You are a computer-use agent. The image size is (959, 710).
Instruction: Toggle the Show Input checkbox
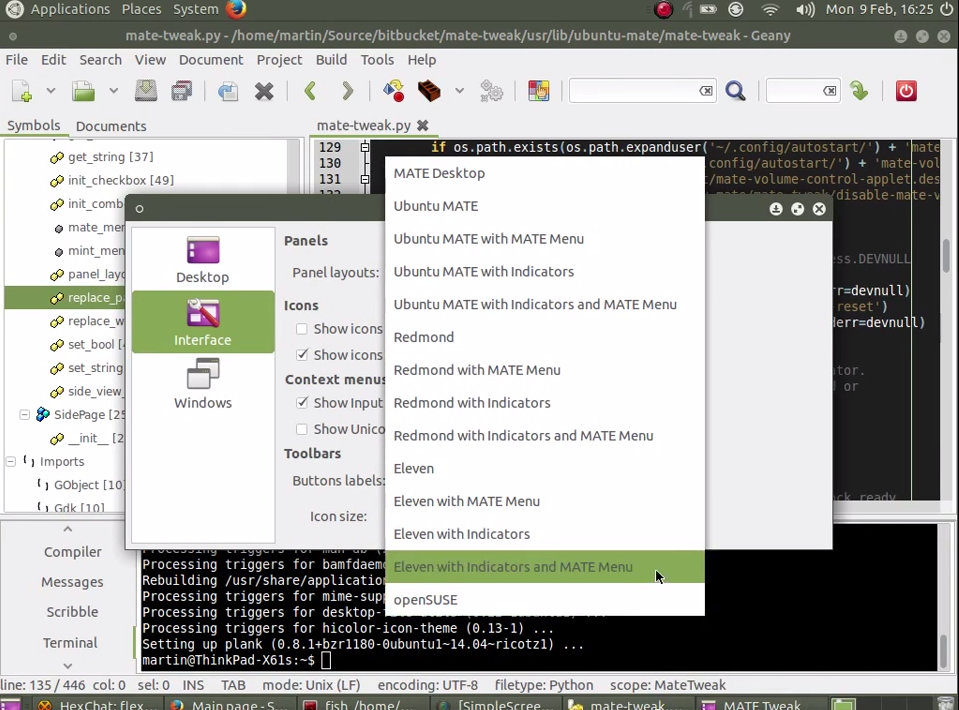302,402
